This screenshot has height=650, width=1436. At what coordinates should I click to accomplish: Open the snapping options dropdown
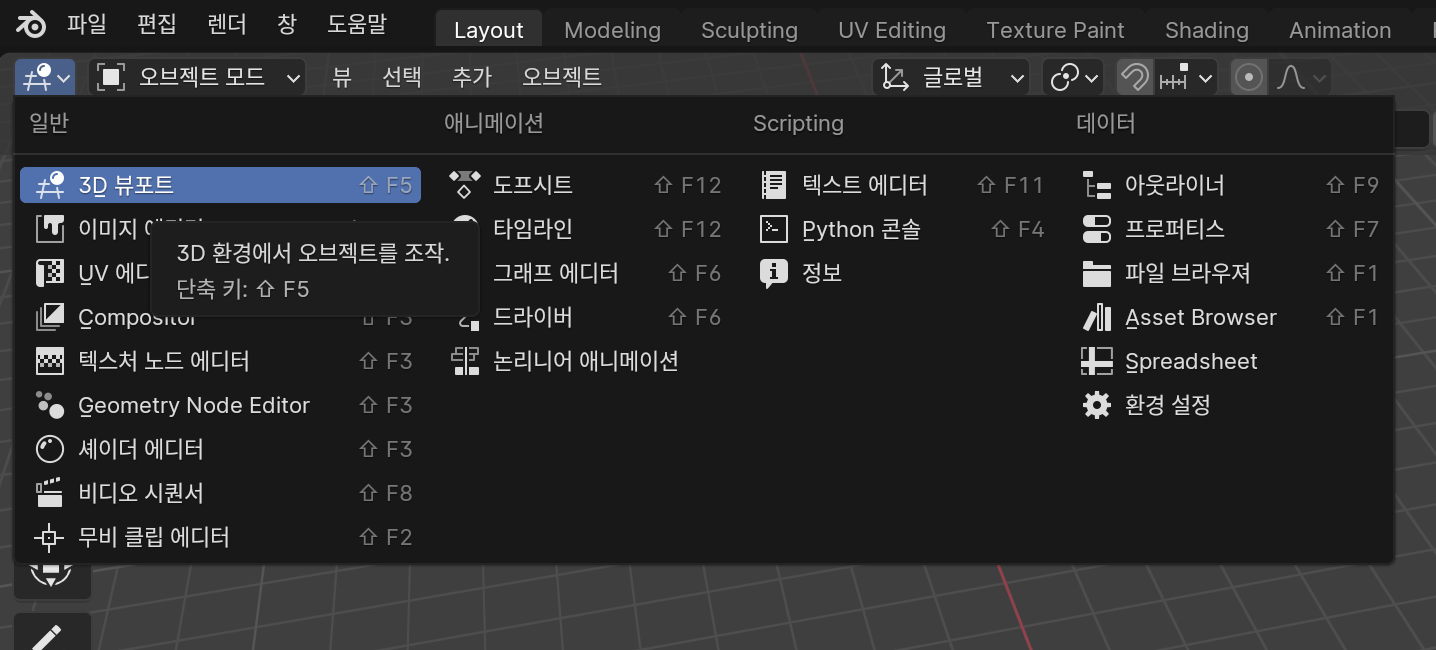(1186, 77)
